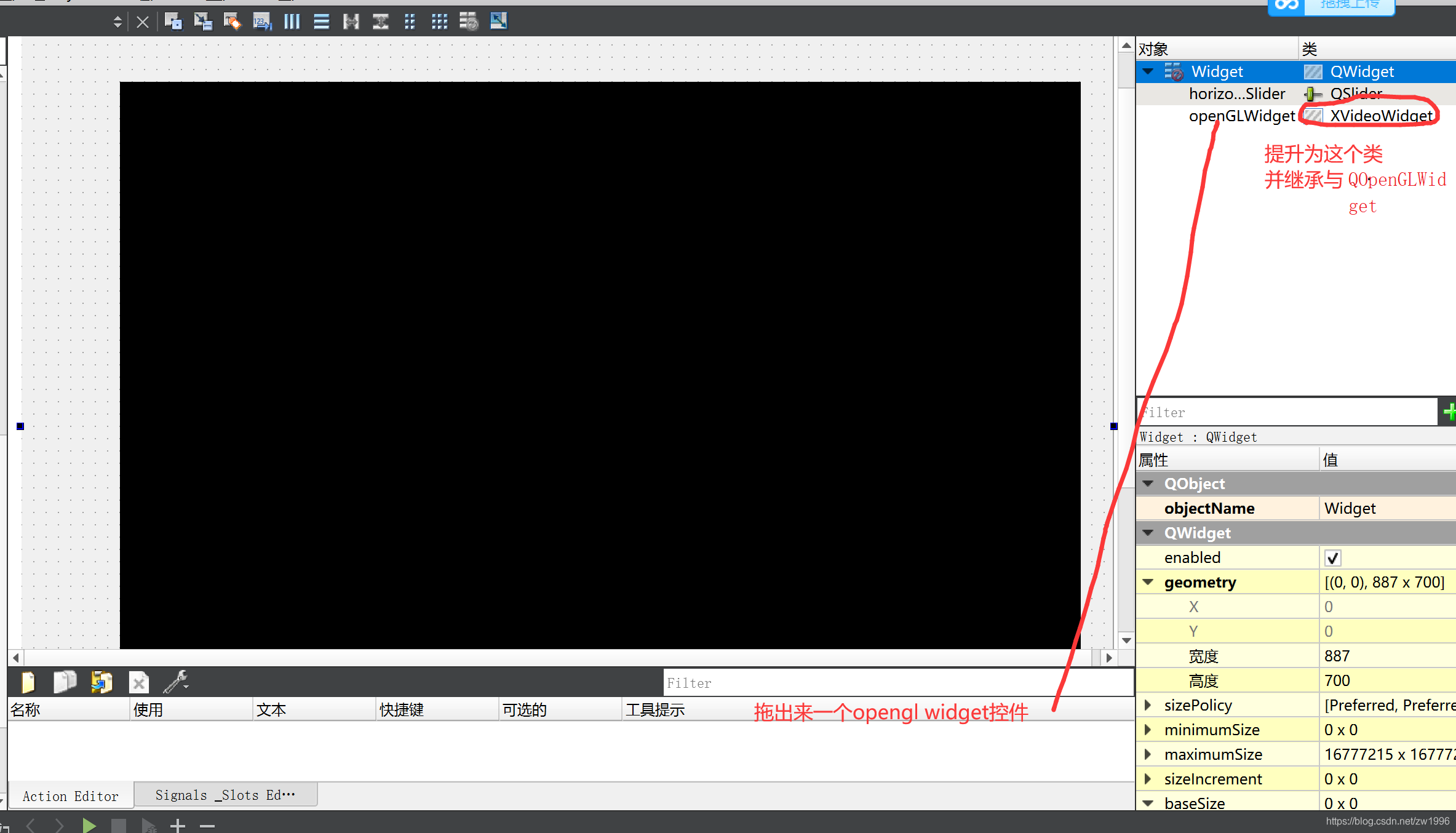Viewport: 1456px width, 833px height.
Task: Activate the Edit Buddies mode icon
Action: click(x=233, y=22)
